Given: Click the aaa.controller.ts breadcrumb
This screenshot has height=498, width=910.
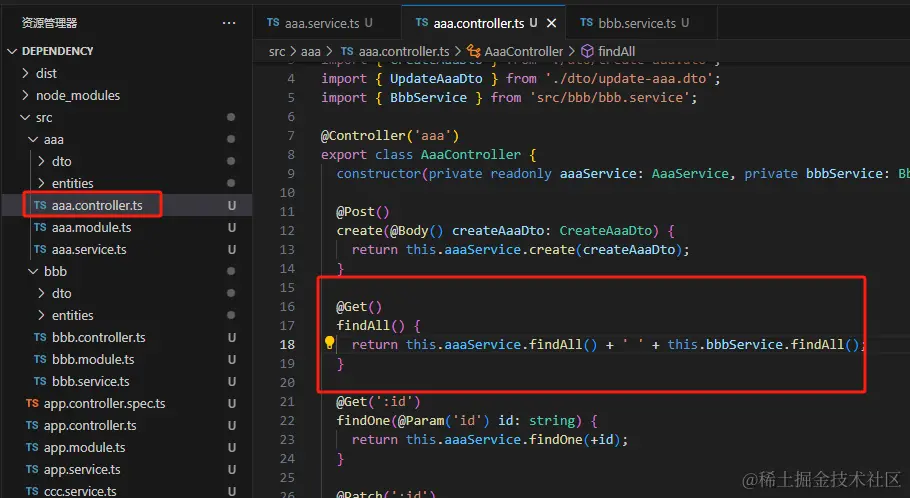Looking at the screenshot, I should coord(403,52).
